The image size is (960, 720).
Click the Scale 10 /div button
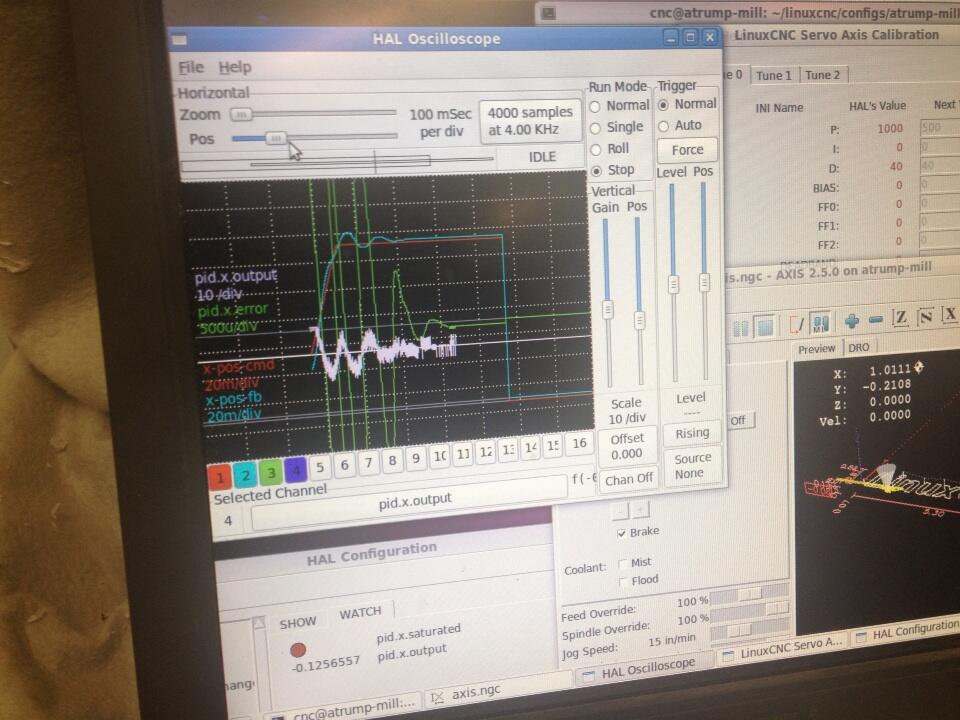627,411
